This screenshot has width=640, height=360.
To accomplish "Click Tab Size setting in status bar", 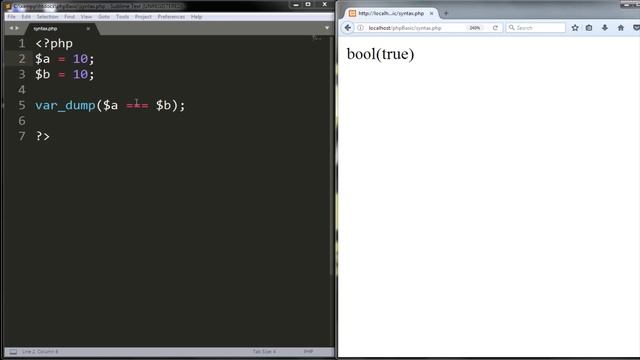I will (264, 351).
